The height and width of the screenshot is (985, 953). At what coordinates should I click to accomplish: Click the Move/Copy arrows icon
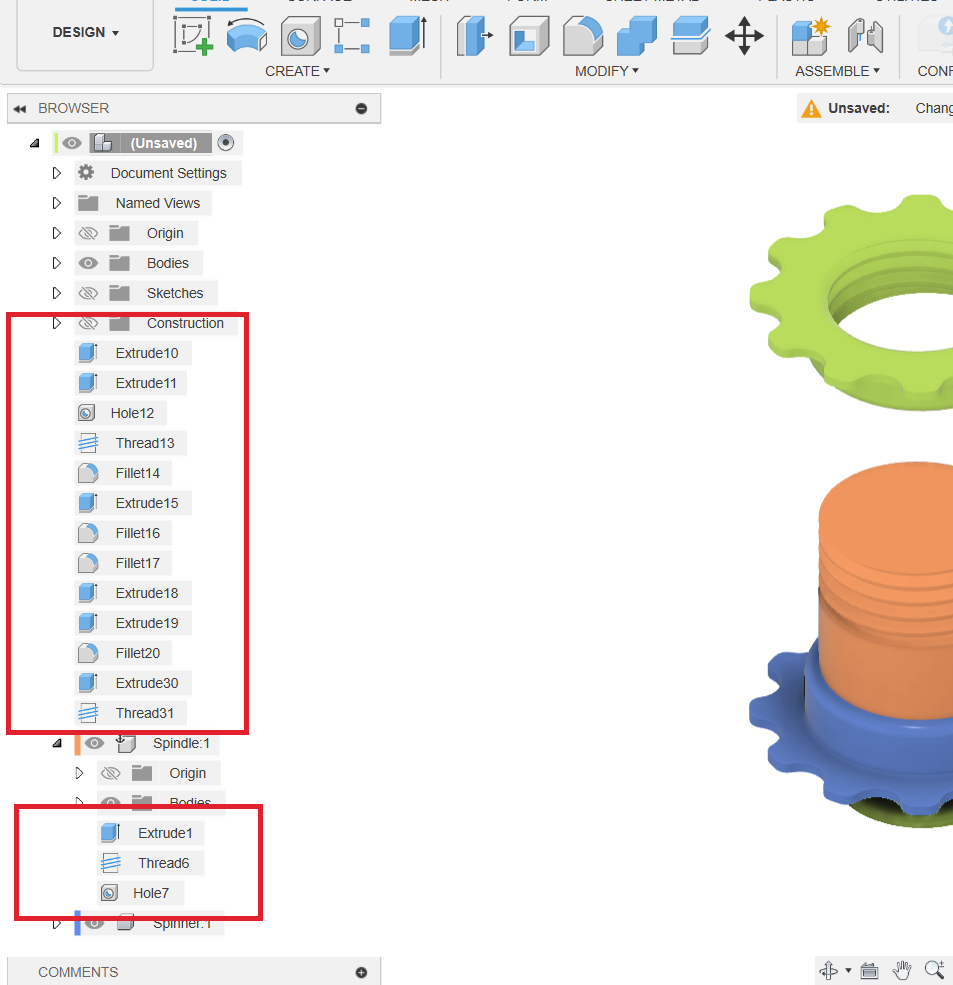click(x=743, y=36)
